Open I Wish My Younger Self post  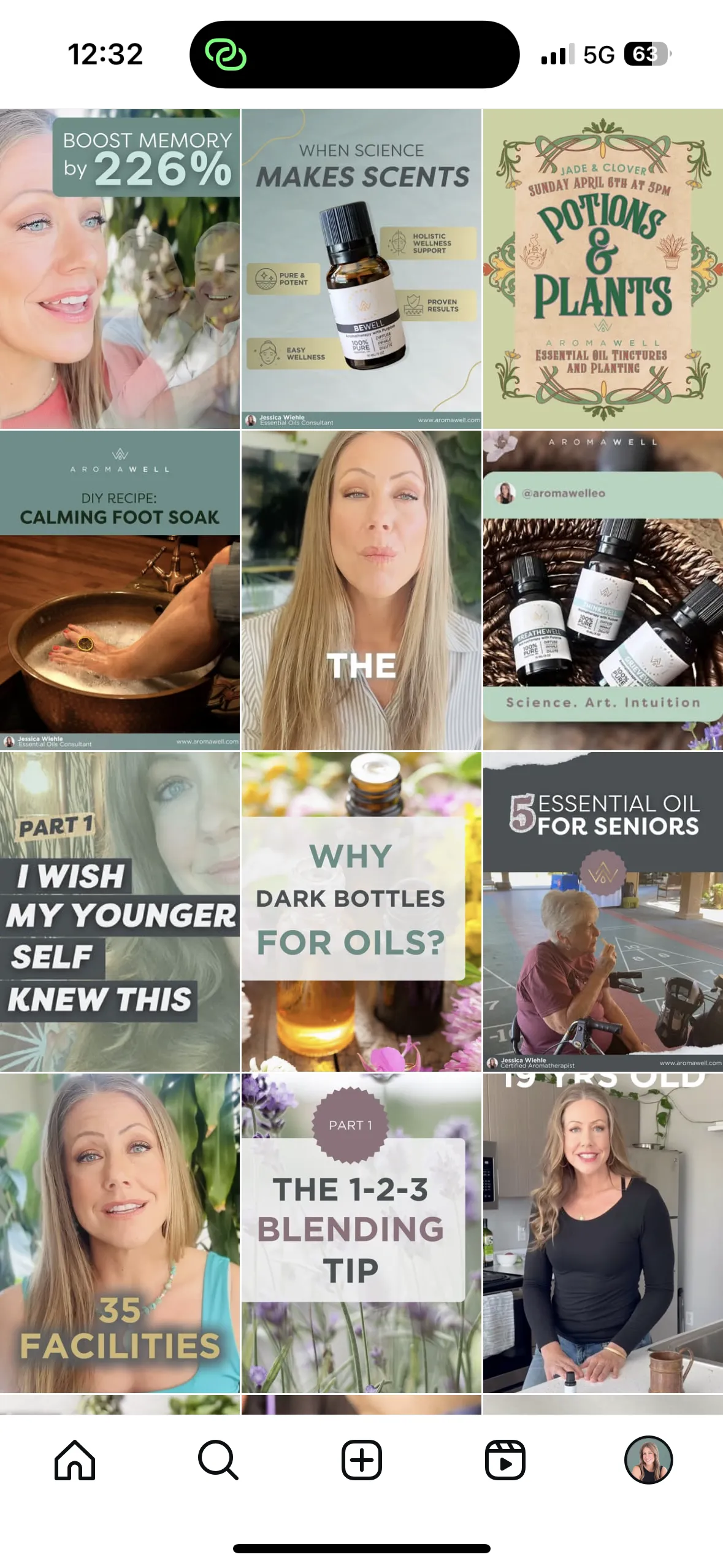(x=120, y=912)
